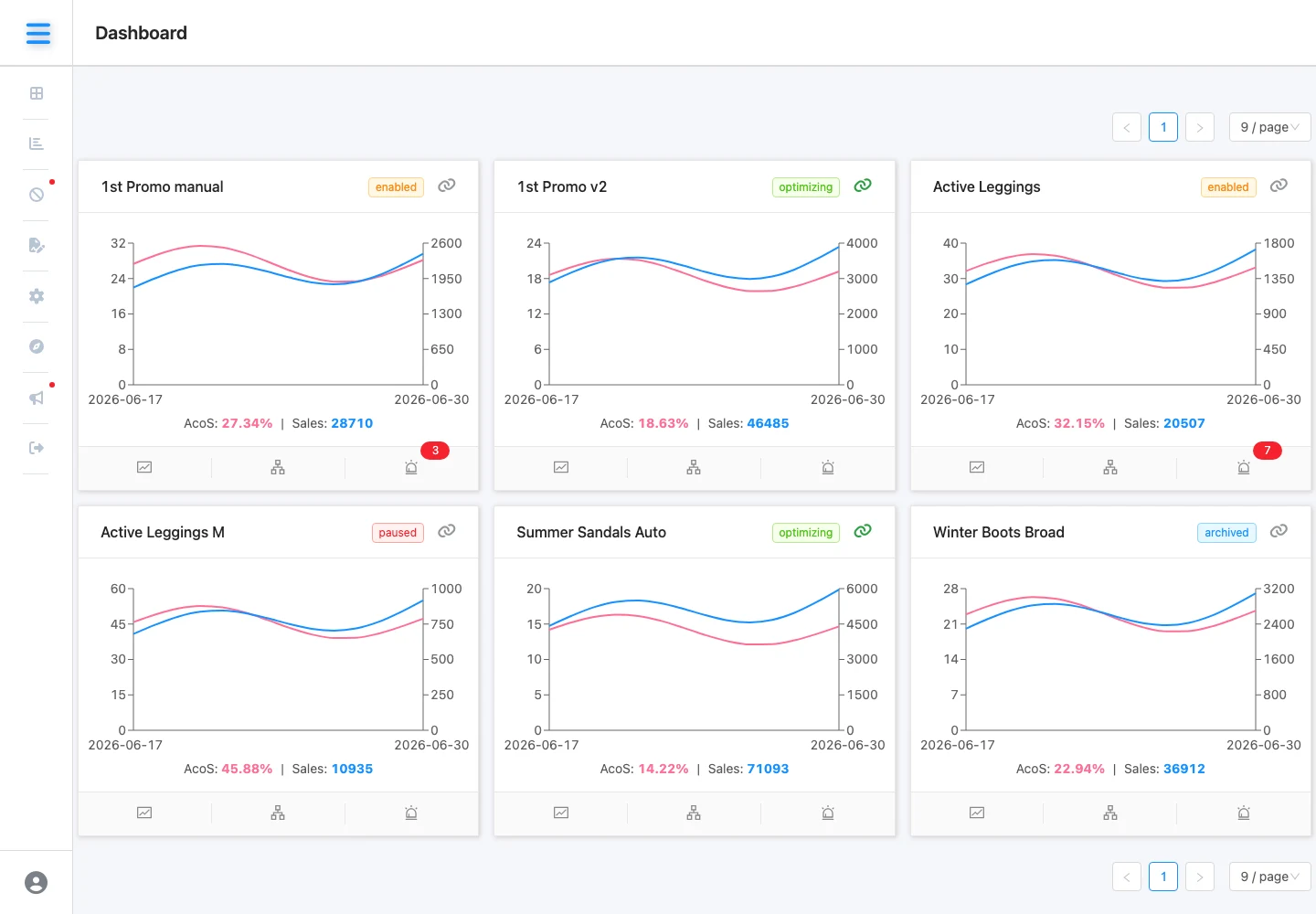Open alerts bell for 1st Promo manual
The image size is (1316, 914).
click(411, 467)
